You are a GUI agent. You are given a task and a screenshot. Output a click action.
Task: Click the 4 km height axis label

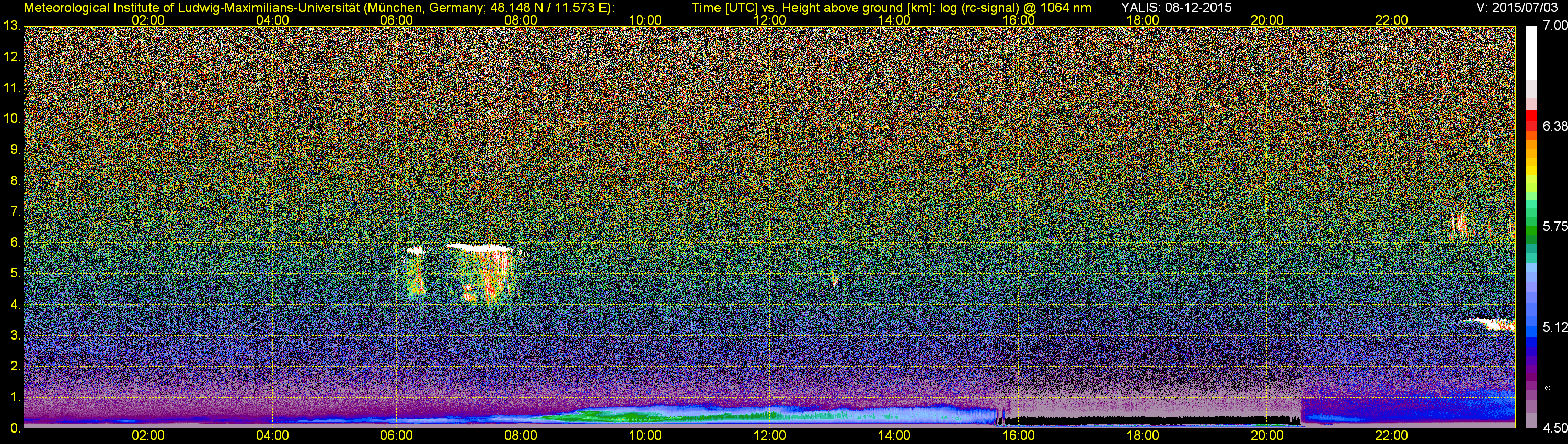pyautogui.click(x=15, y=305)
